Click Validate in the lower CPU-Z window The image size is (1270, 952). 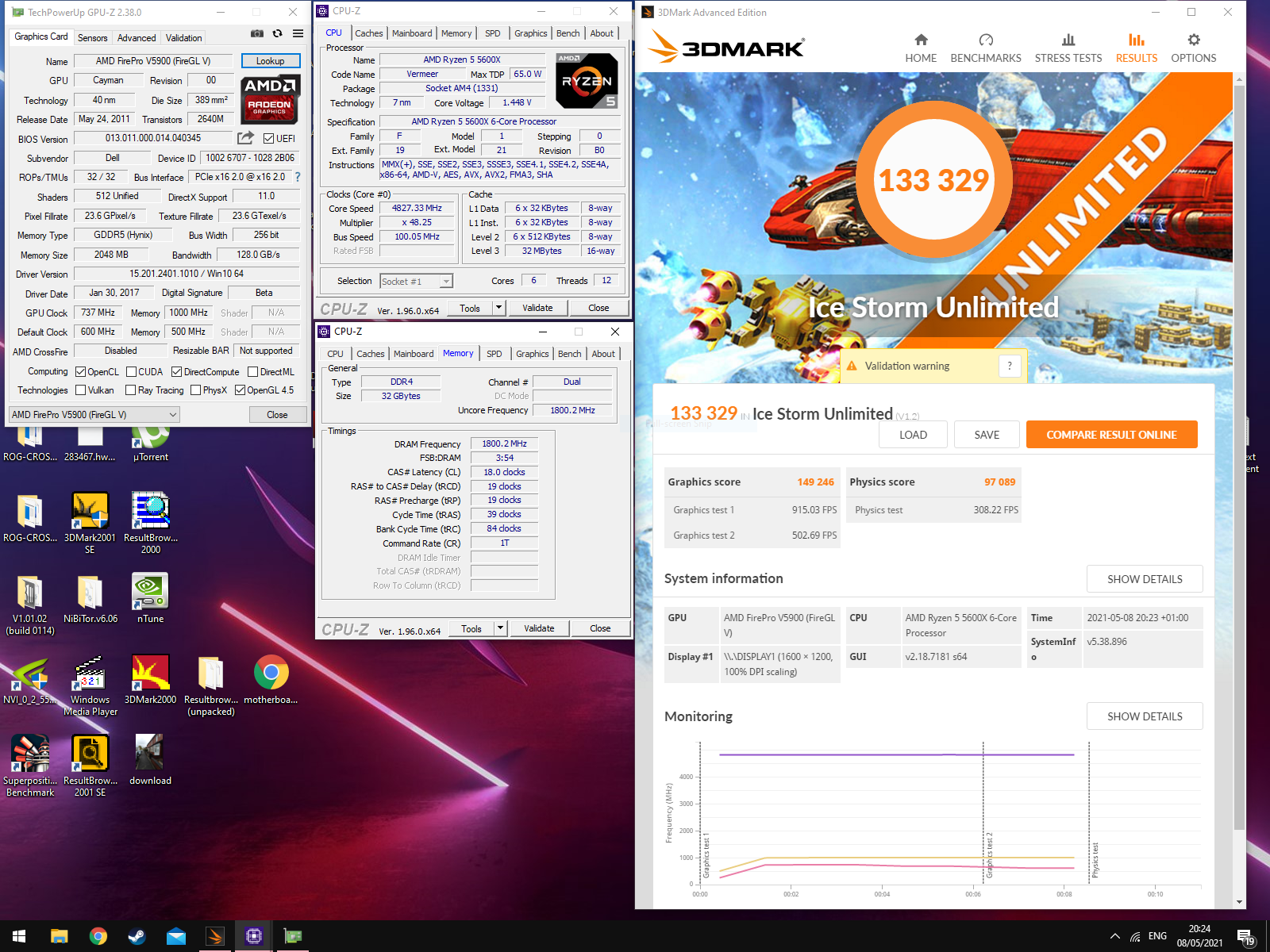coord(539,628)
